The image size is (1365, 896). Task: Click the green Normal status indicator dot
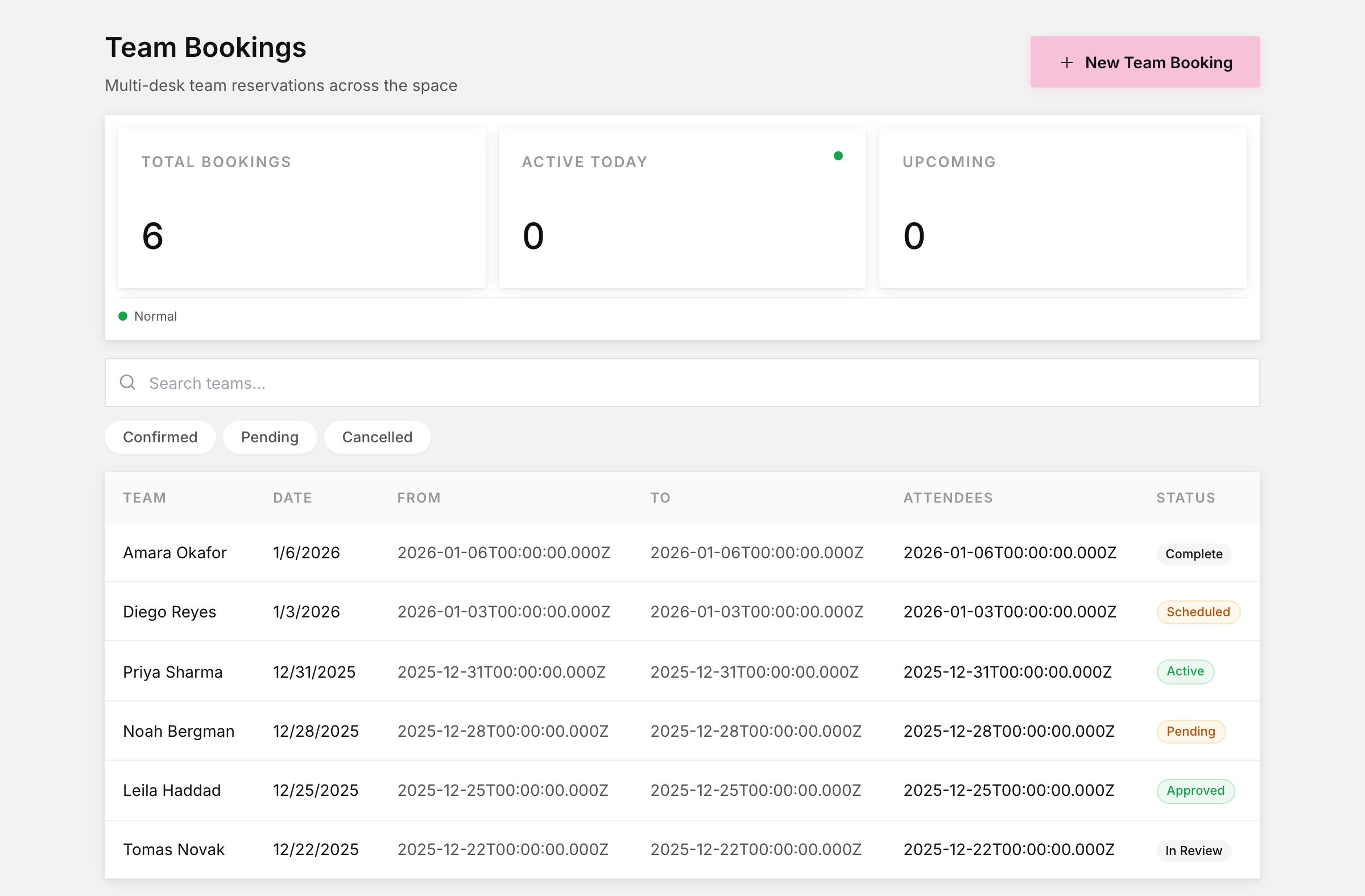point(123,316)
